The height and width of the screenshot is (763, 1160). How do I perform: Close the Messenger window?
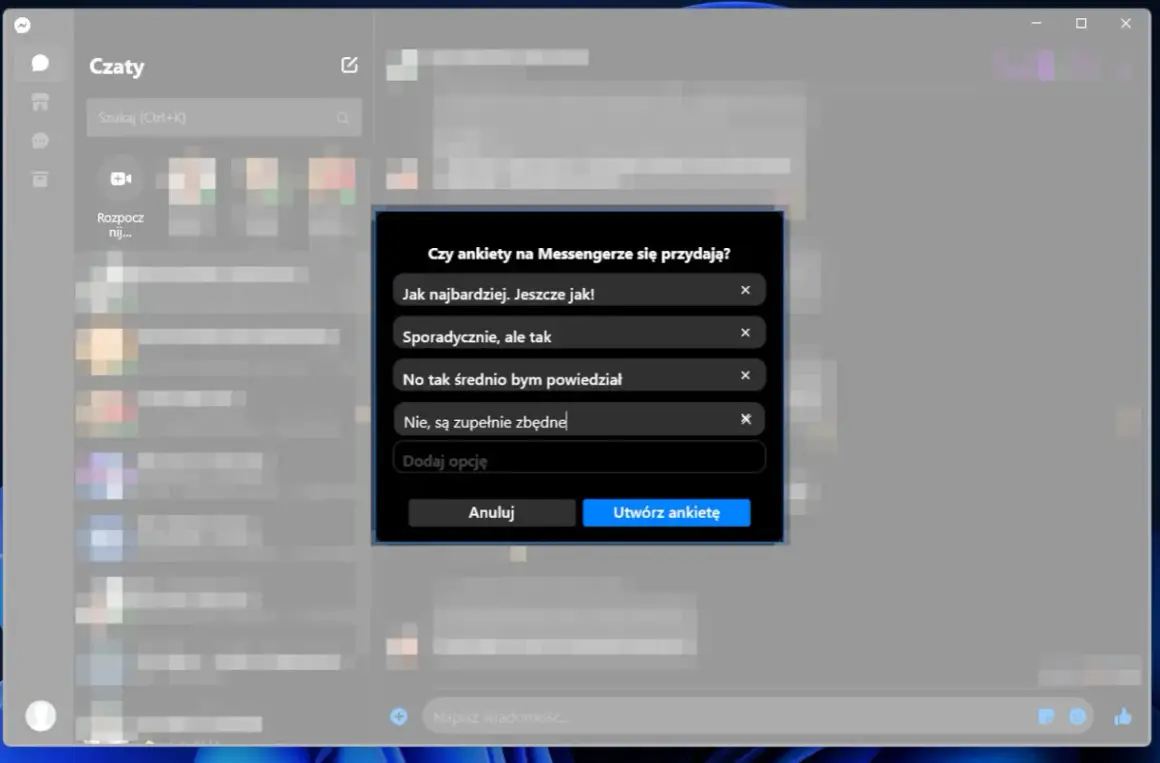click(1125, 24)
